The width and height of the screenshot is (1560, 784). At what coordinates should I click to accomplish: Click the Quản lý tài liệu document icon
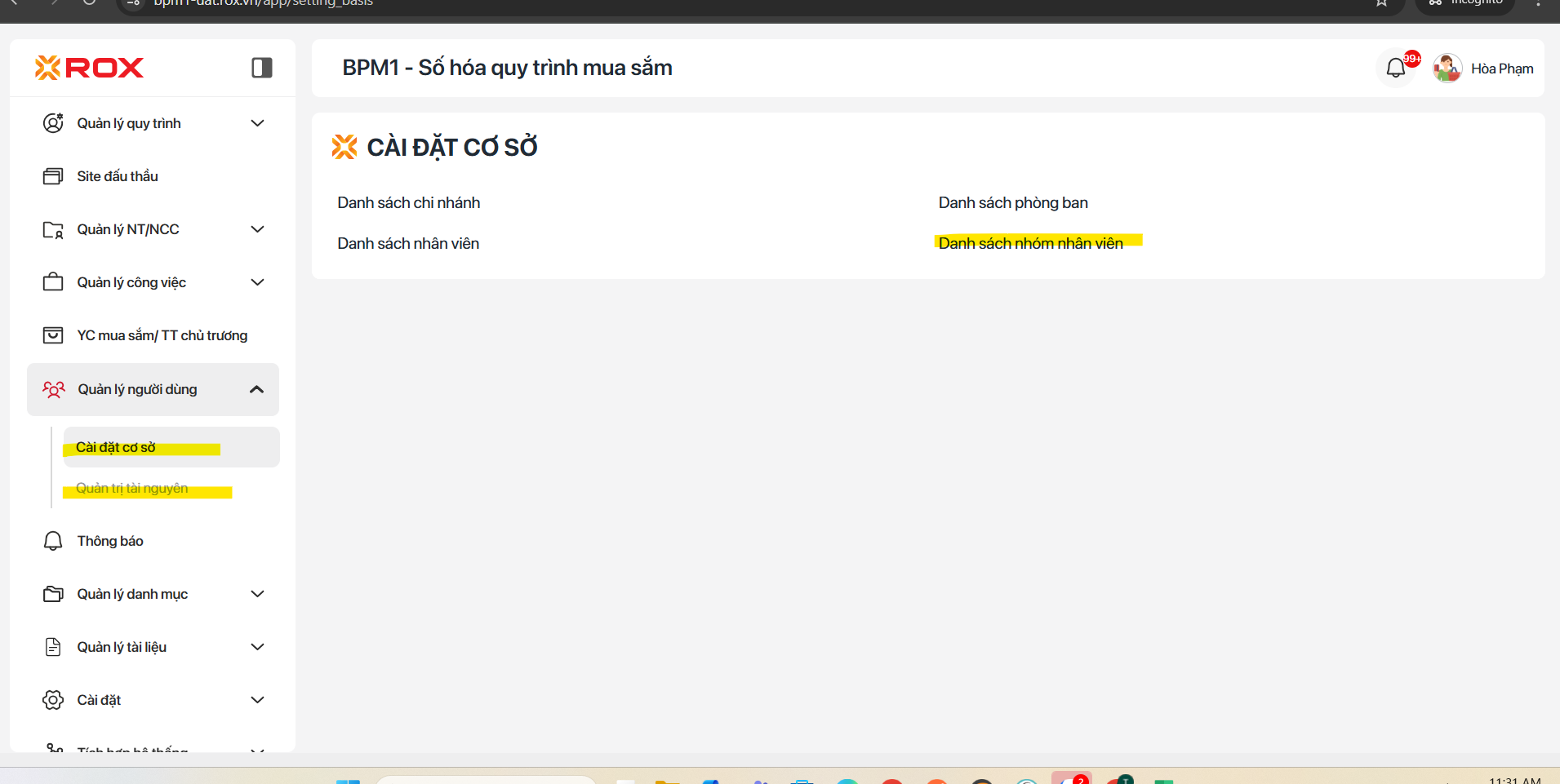53,647
